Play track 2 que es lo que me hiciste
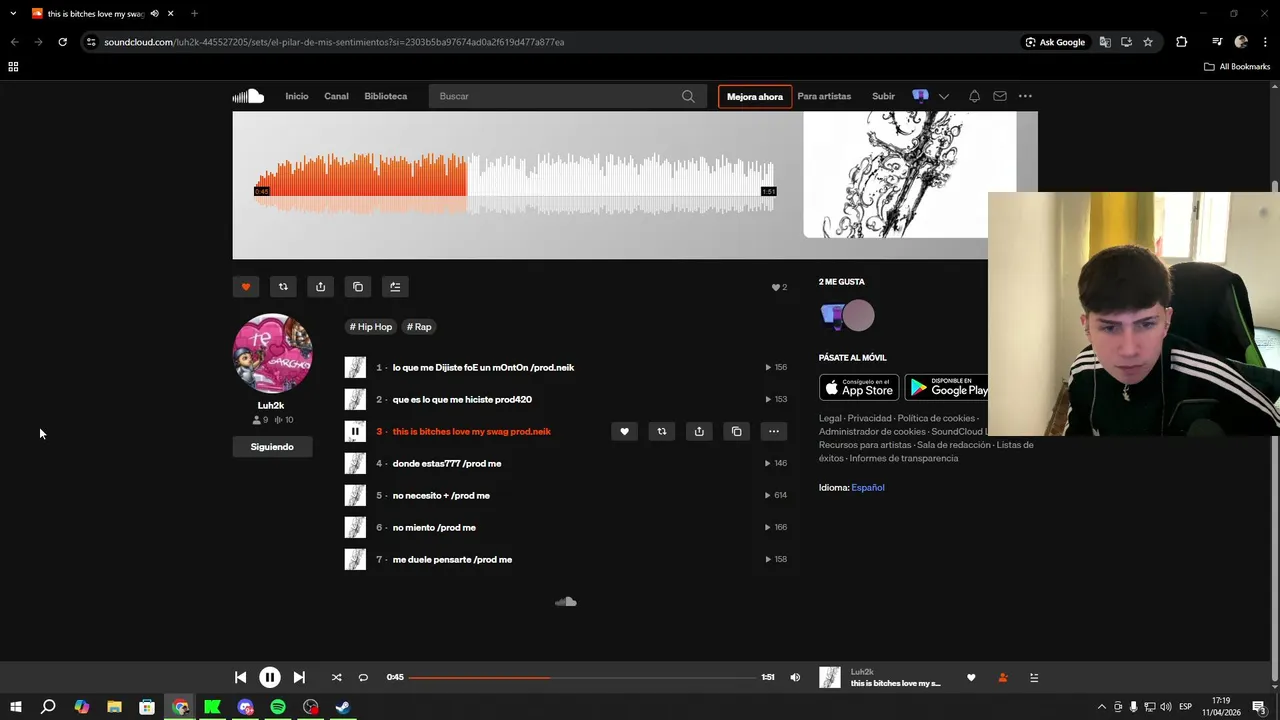Screen dimensions: 1280x720 click(462, 399)
